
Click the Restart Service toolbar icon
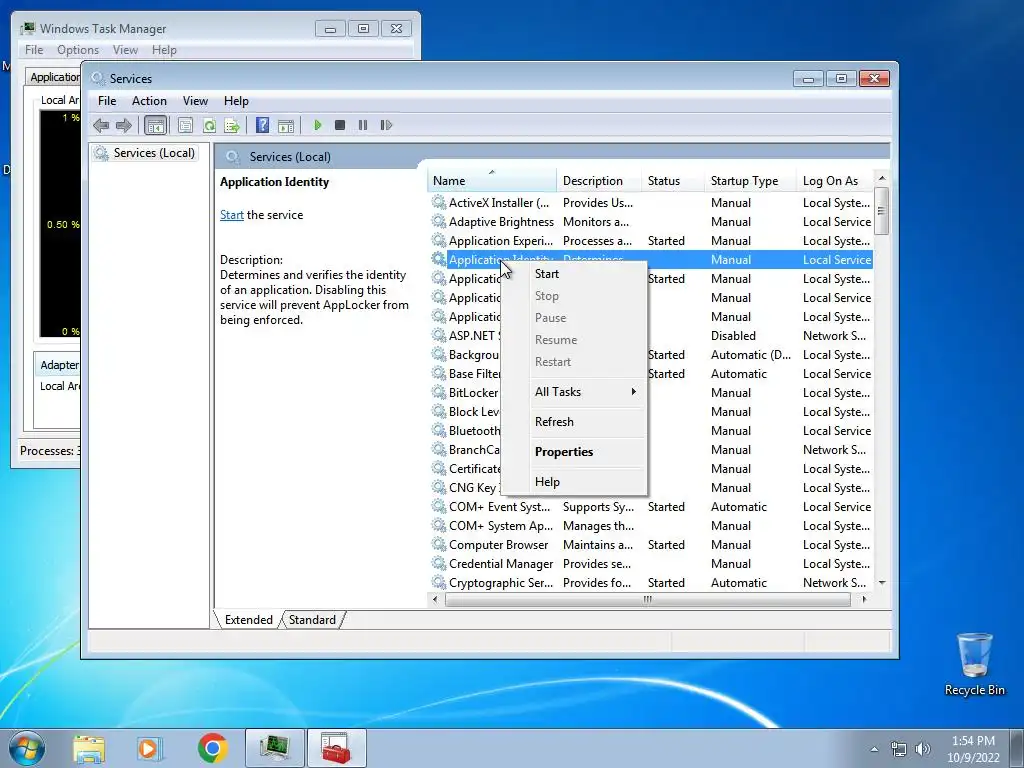386,125
